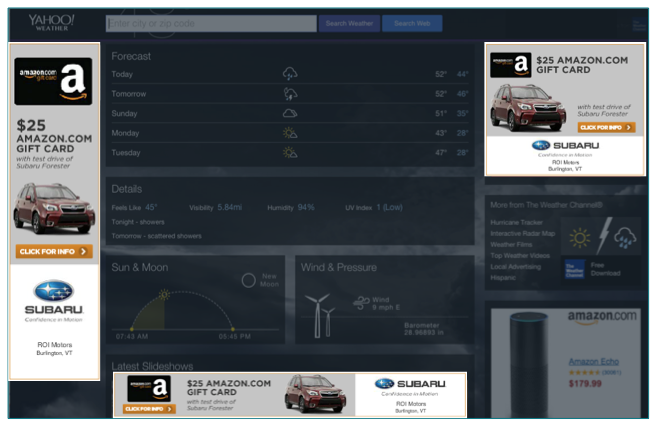Click Tuesday's partly sunny forecast icon
658x426 pixels.
point(290,152)
